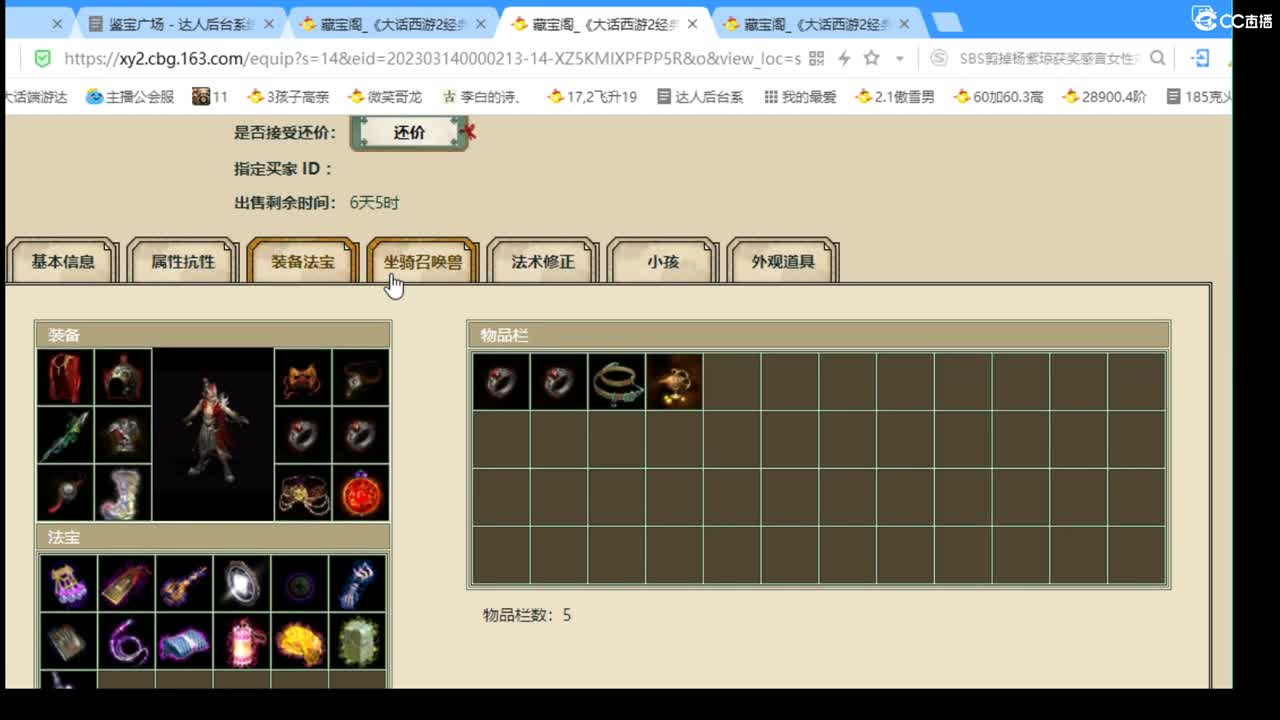This screenshot has width=1280, height=720.
Task: Open the 外观道具 tab
Action: [783, 261]
